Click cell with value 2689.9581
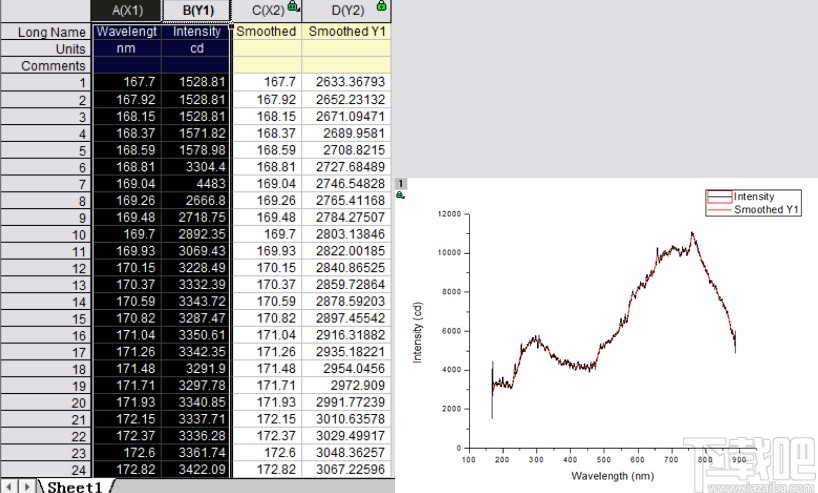The image size is (818, 493). pyautogui.click(x=346, y=133)
